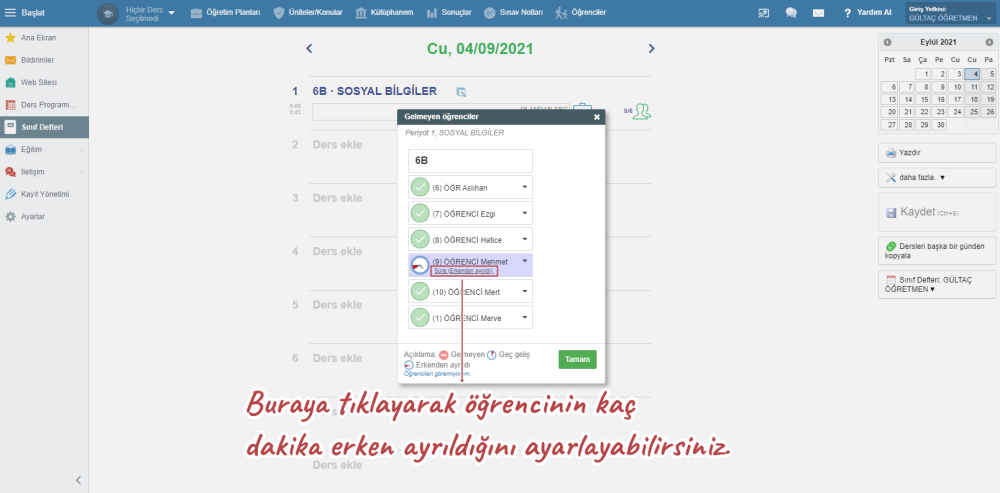Open the envelope messages icon in header
1000x493 pixels.
pyautogui.click(x=818, y=13)
